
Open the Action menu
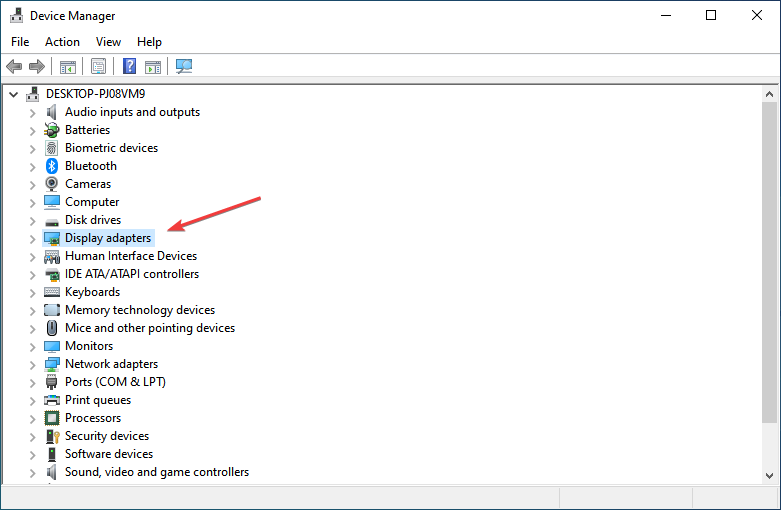(x=62, y=42)
